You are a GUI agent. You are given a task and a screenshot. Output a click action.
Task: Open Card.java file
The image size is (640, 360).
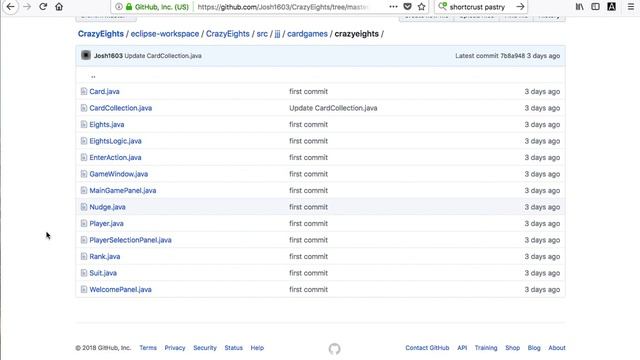tap(104, 91)
